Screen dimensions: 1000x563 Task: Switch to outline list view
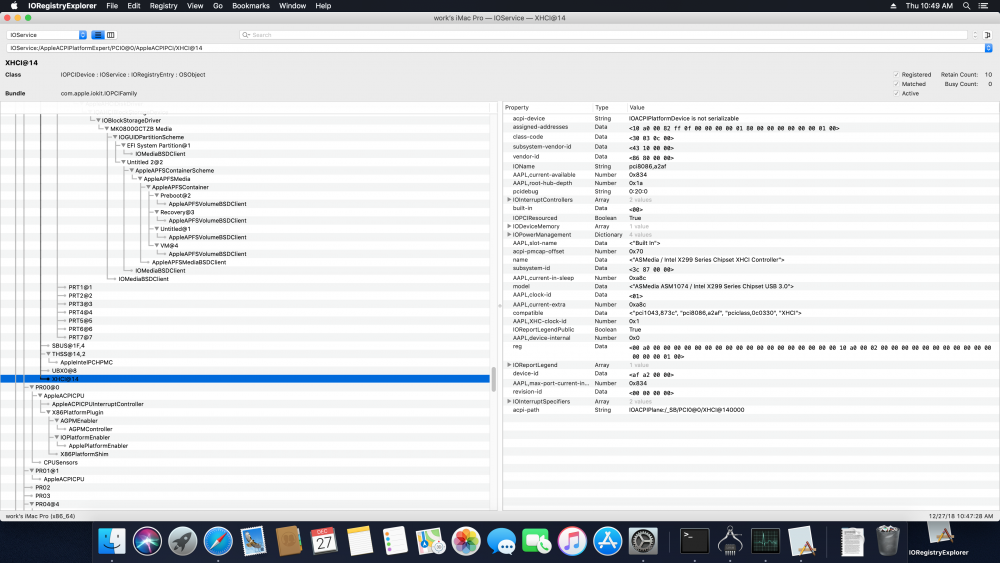coord(98,35)
